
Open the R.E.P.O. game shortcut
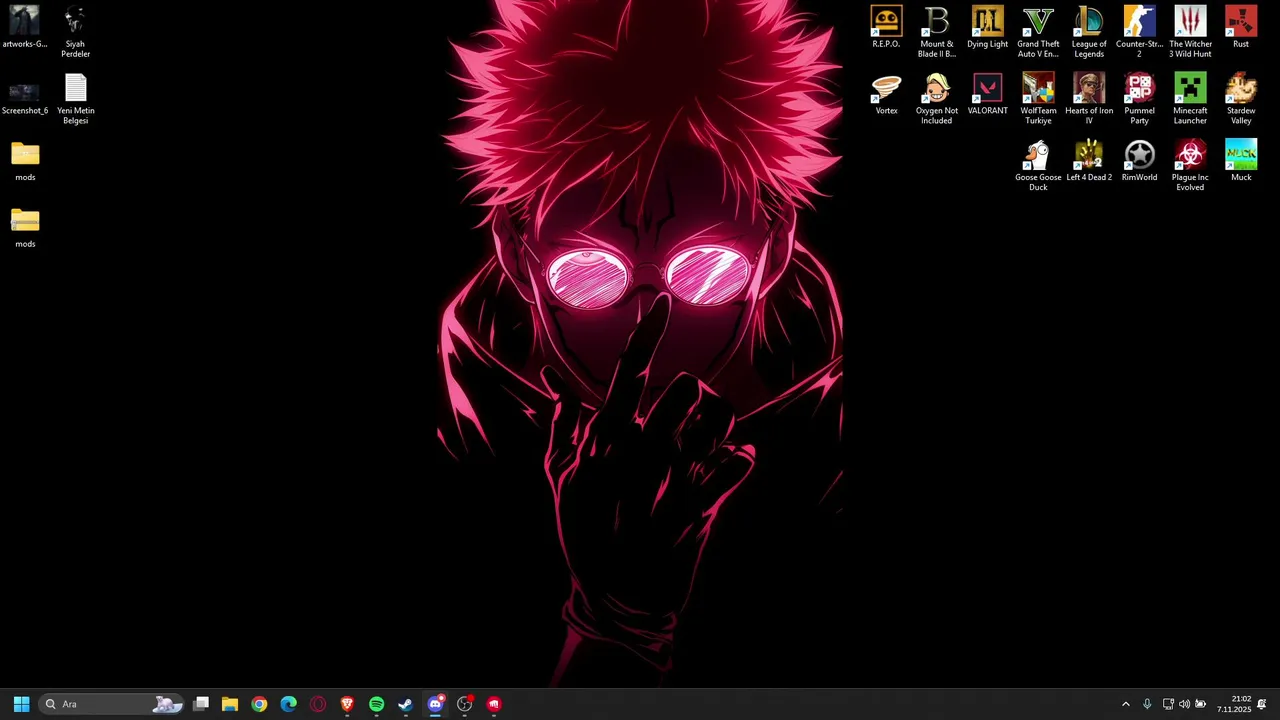886,28
